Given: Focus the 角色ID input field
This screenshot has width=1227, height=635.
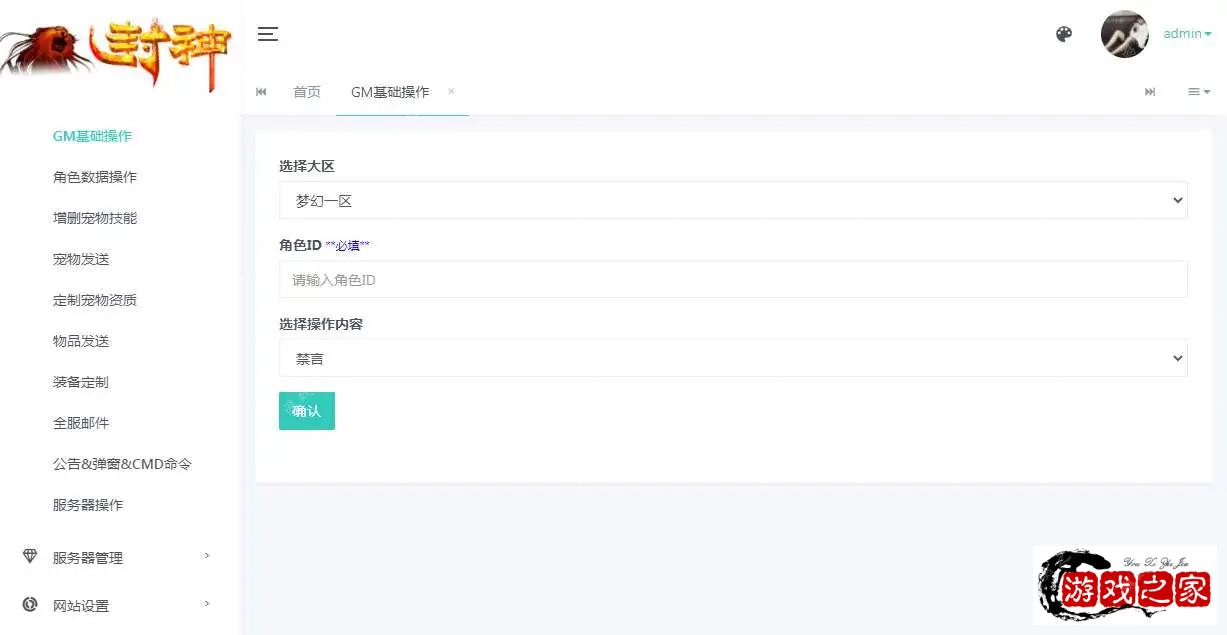Looking at the screenshot, I should point(732,280).
